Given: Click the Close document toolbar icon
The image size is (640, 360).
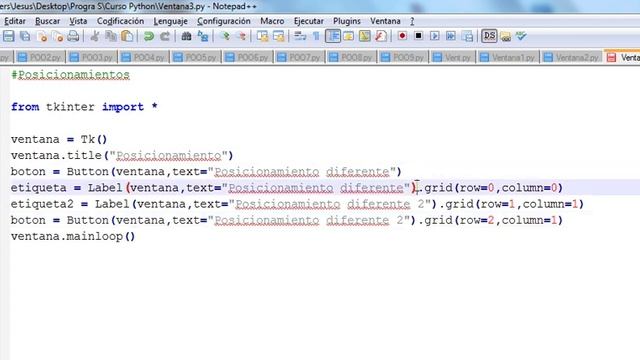Looking at the screenshot, I should [x=42, y=36].
